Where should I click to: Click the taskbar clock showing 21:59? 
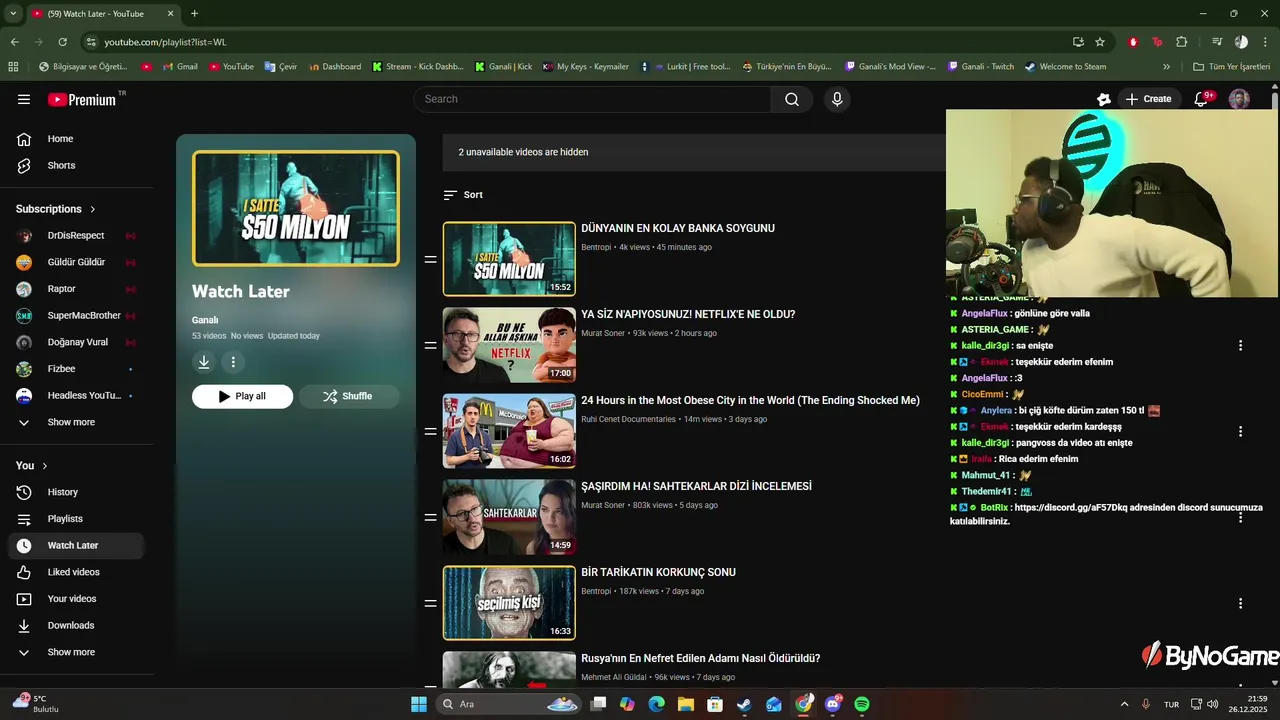tap(1249, 704)
